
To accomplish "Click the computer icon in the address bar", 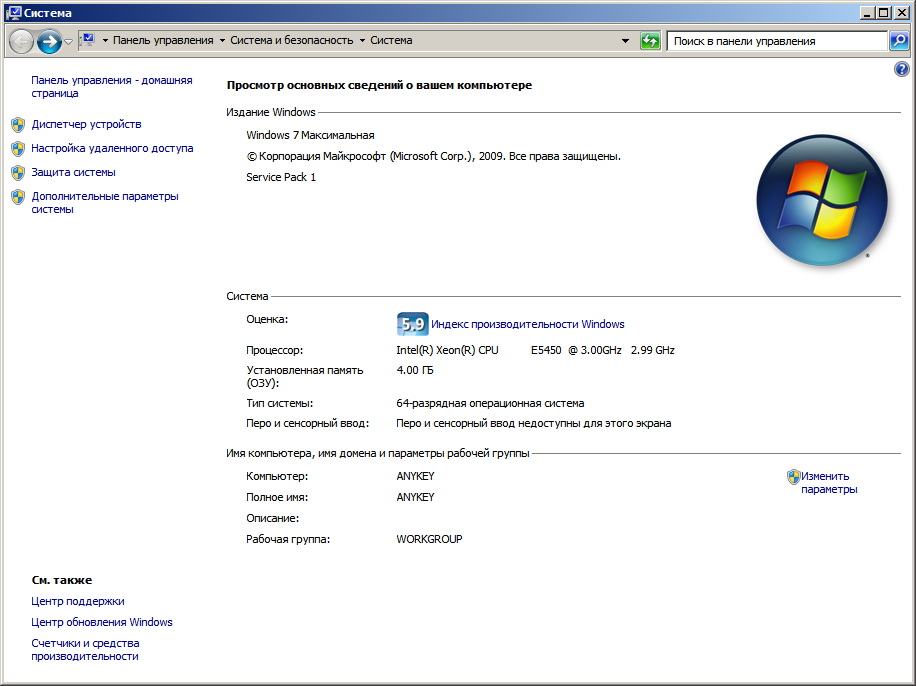I will (88, 40).
